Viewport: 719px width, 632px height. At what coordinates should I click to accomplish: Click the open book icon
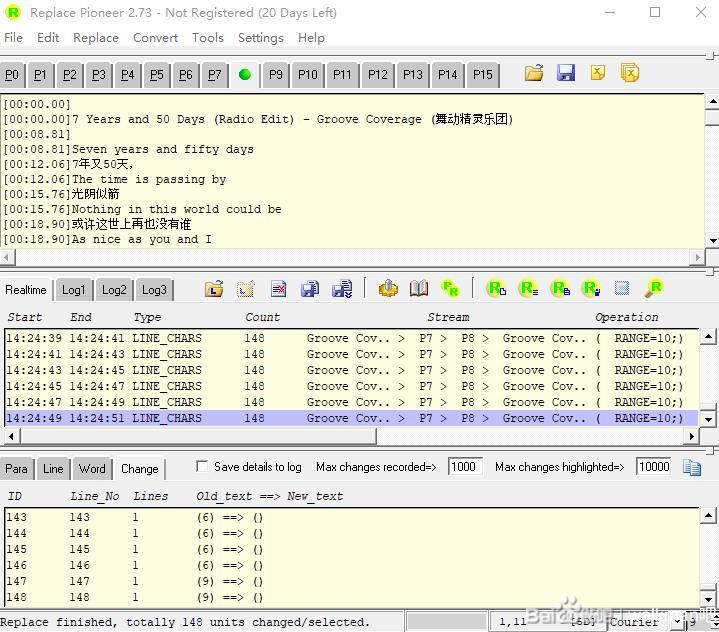(419, 288)
